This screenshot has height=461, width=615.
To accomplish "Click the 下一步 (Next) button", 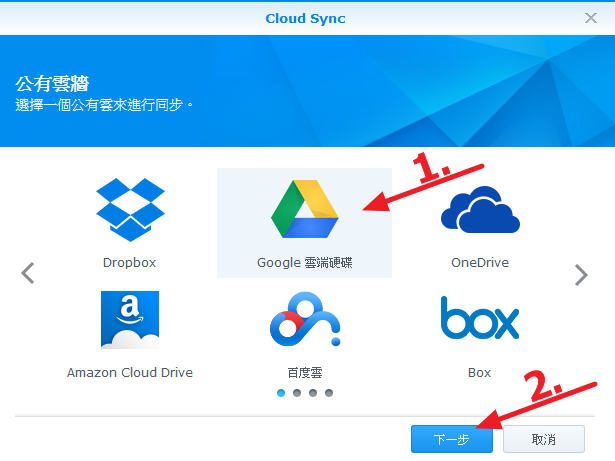I will 452,439.
